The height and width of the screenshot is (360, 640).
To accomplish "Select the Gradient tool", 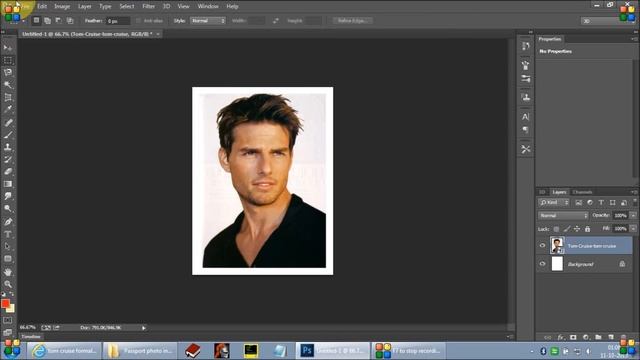I will (8, 184).
